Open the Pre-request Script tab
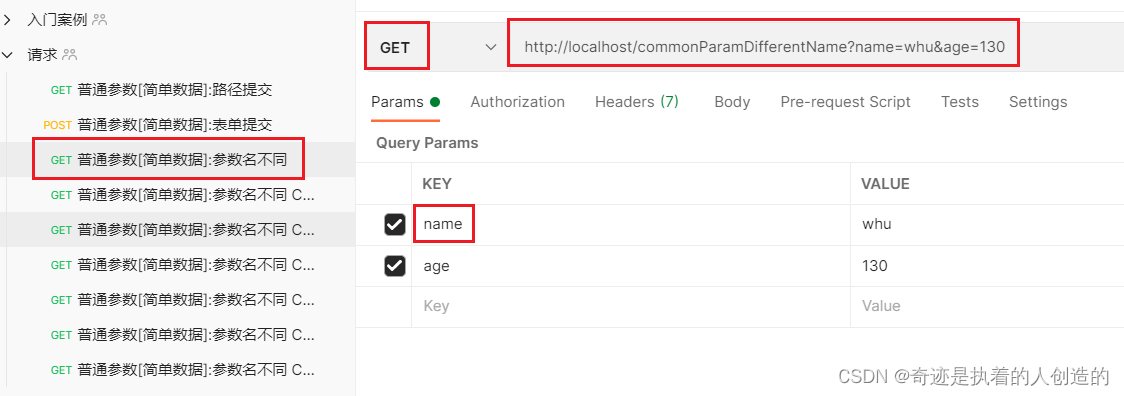 point(846,102)
